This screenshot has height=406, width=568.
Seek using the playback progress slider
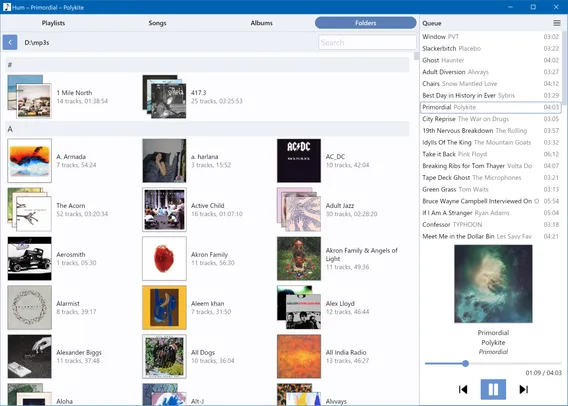493,363
